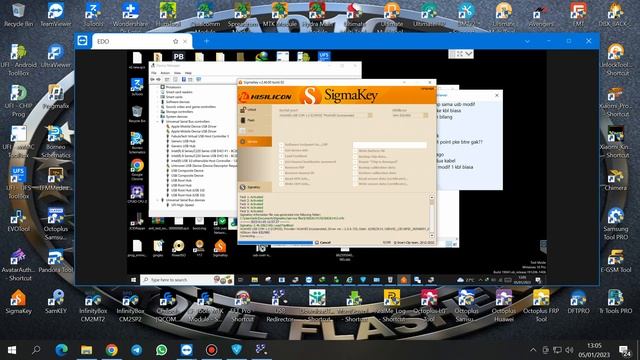Open the Pandora Tool desktop shortcut
Image resolution: width=640 pixels, height=360 pixels.
(x=56, y=261)
